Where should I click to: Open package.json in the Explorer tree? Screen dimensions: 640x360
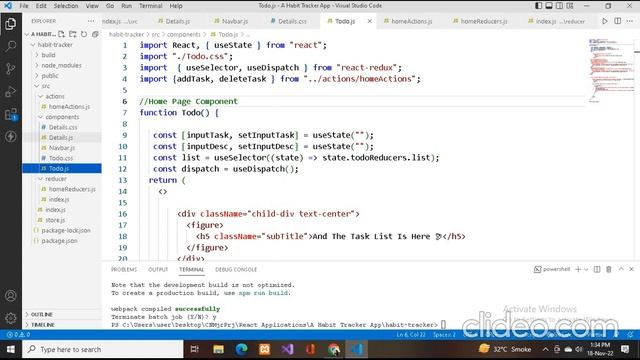tap(59, 241)
